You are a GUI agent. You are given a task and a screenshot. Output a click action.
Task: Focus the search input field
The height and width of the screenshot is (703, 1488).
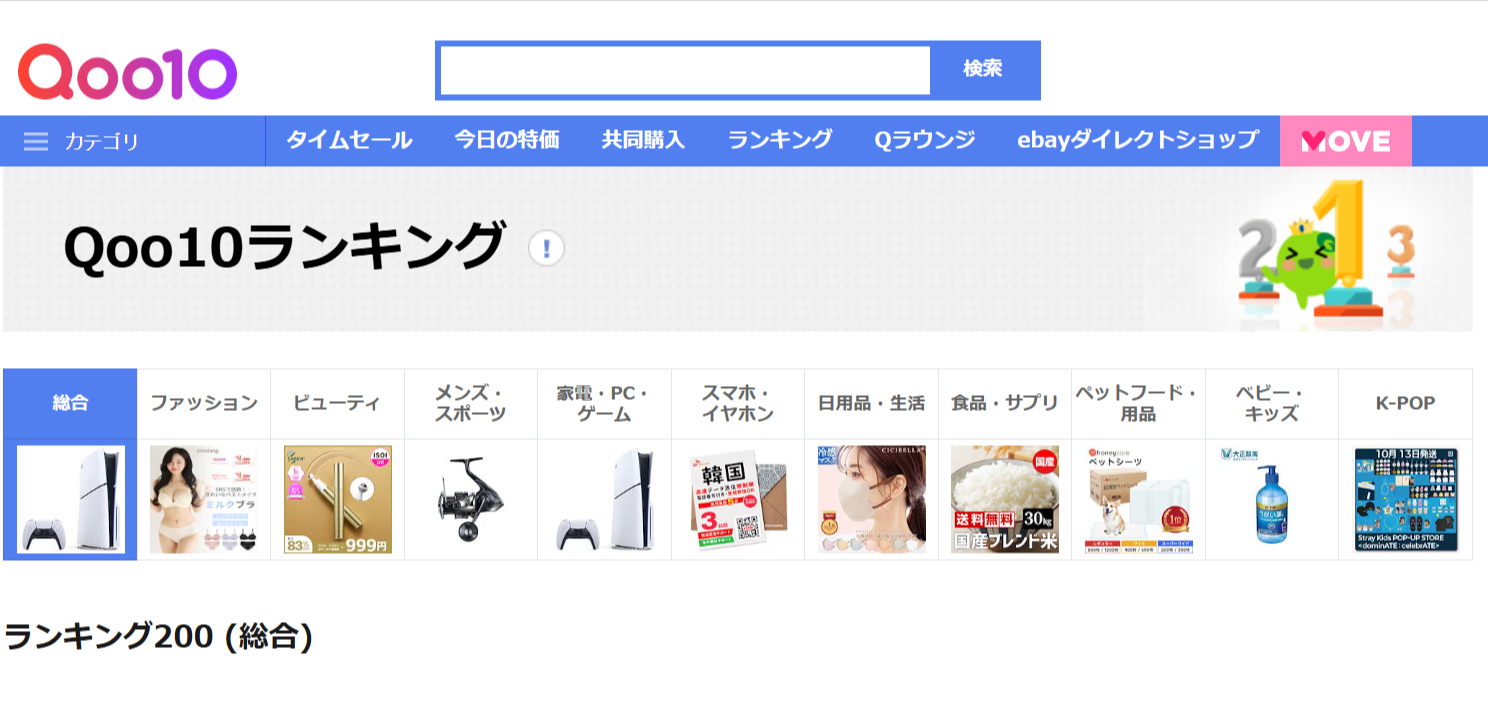tap(685, 70)
